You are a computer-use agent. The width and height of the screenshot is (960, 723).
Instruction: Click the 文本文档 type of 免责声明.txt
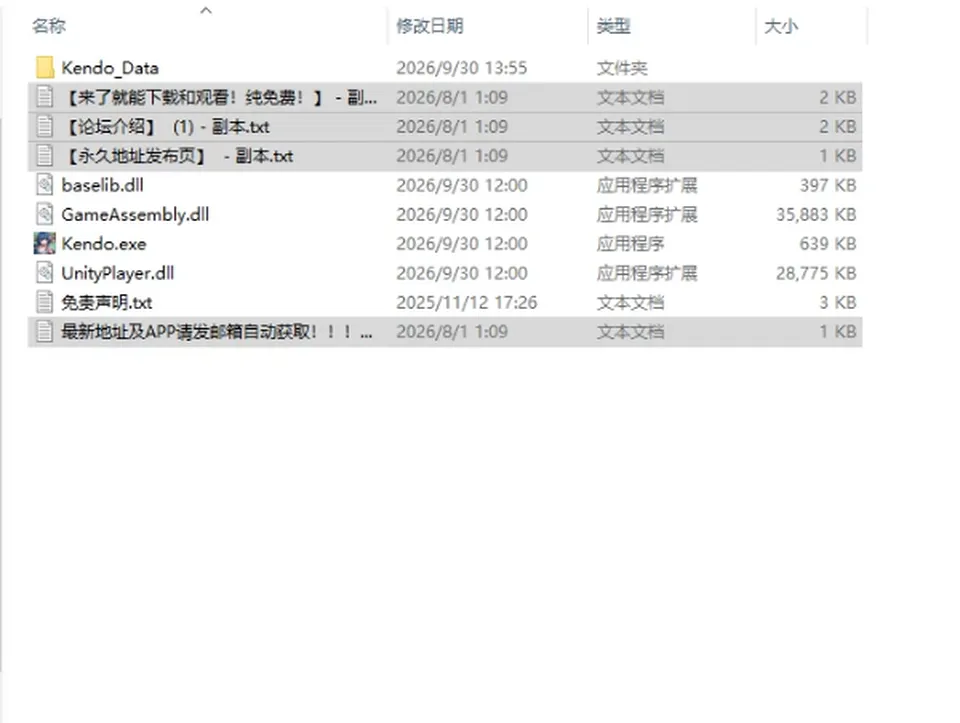click(x=631, y=302)
